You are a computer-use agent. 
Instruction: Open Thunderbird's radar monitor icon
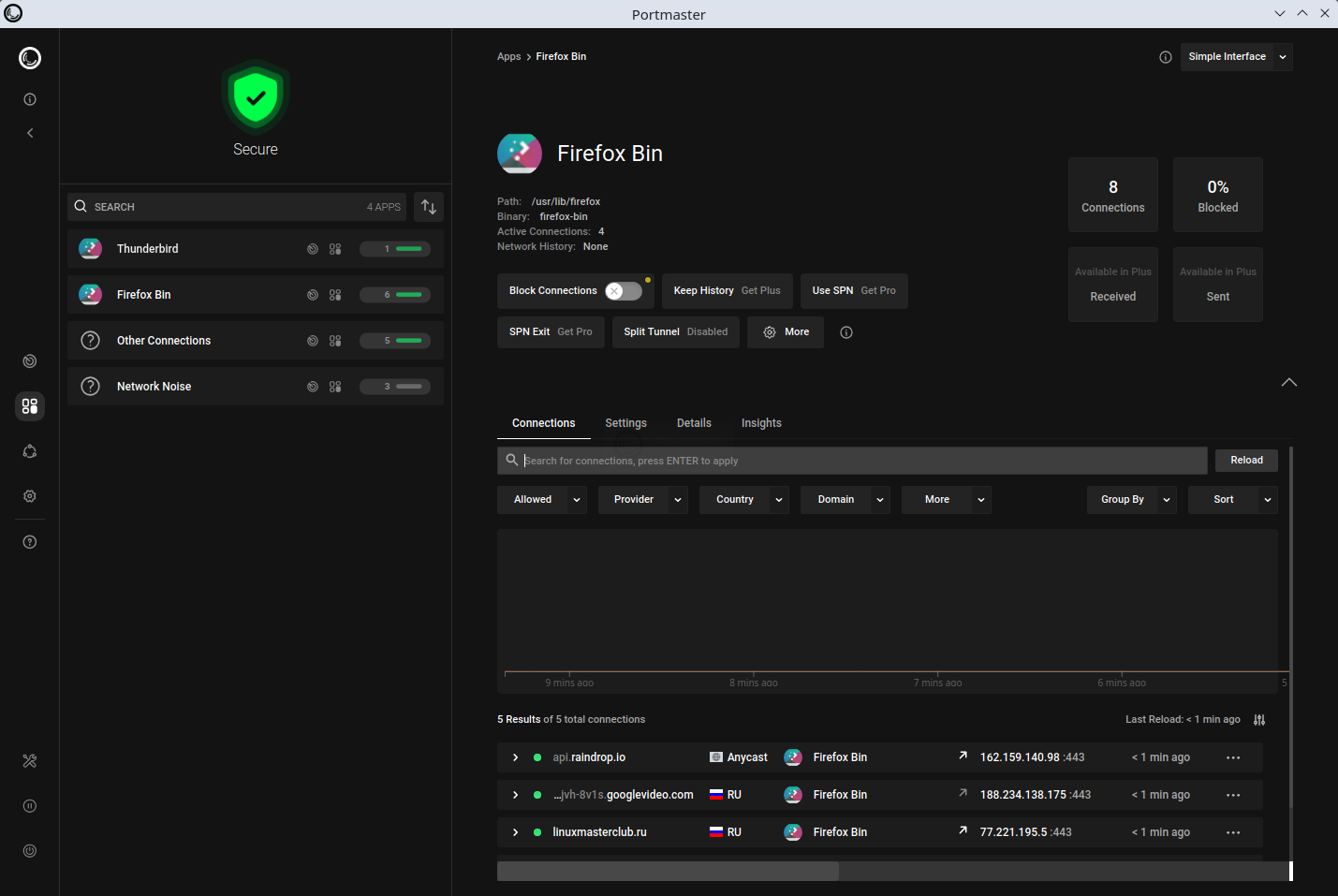pyautogui.click(x=313, y=249)
